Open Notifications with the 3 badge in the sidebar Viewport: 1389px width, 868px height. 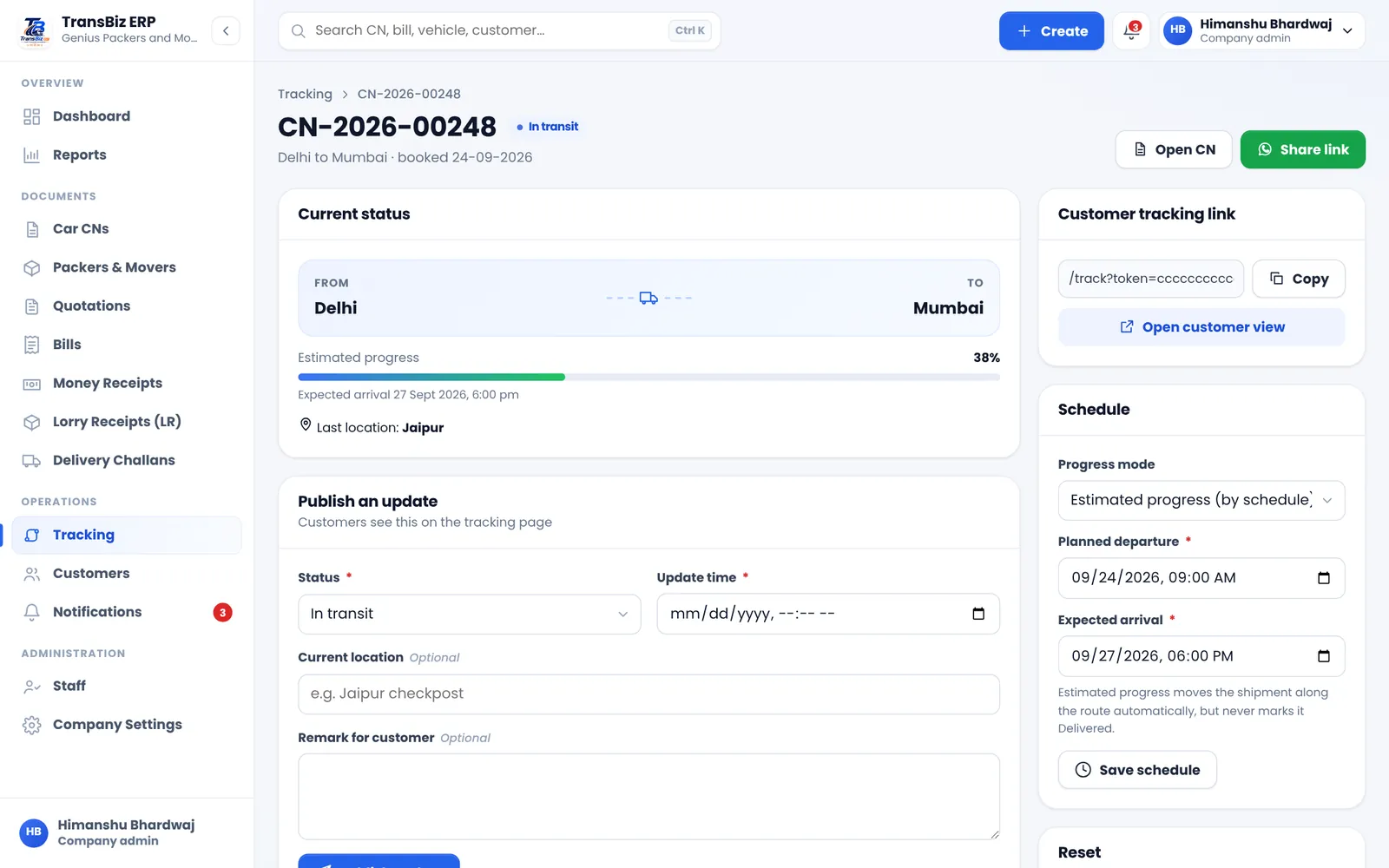point(127,612)
